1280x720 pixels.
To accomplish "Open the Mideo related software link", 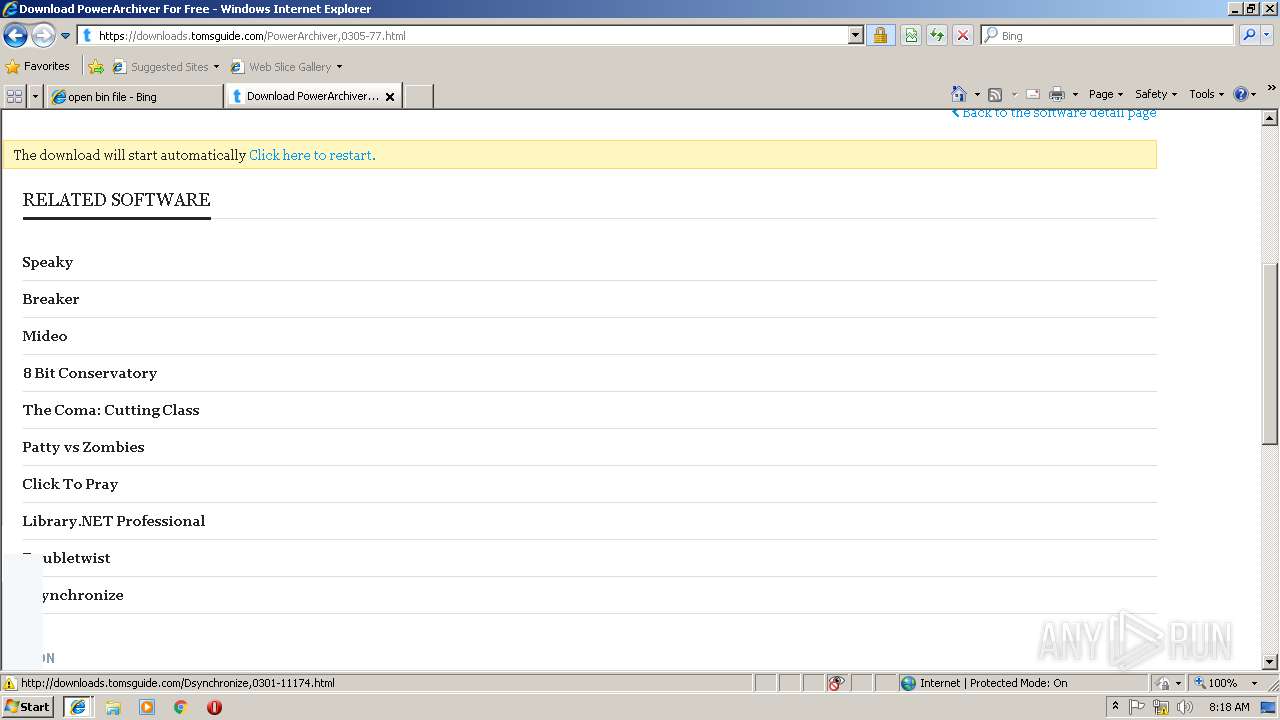I will tap(45, 336).
